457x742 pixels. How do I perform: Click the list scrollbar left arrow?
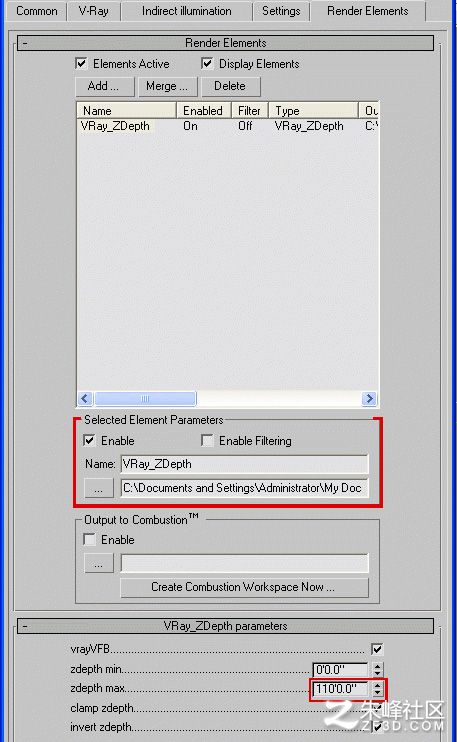point(85,398)
